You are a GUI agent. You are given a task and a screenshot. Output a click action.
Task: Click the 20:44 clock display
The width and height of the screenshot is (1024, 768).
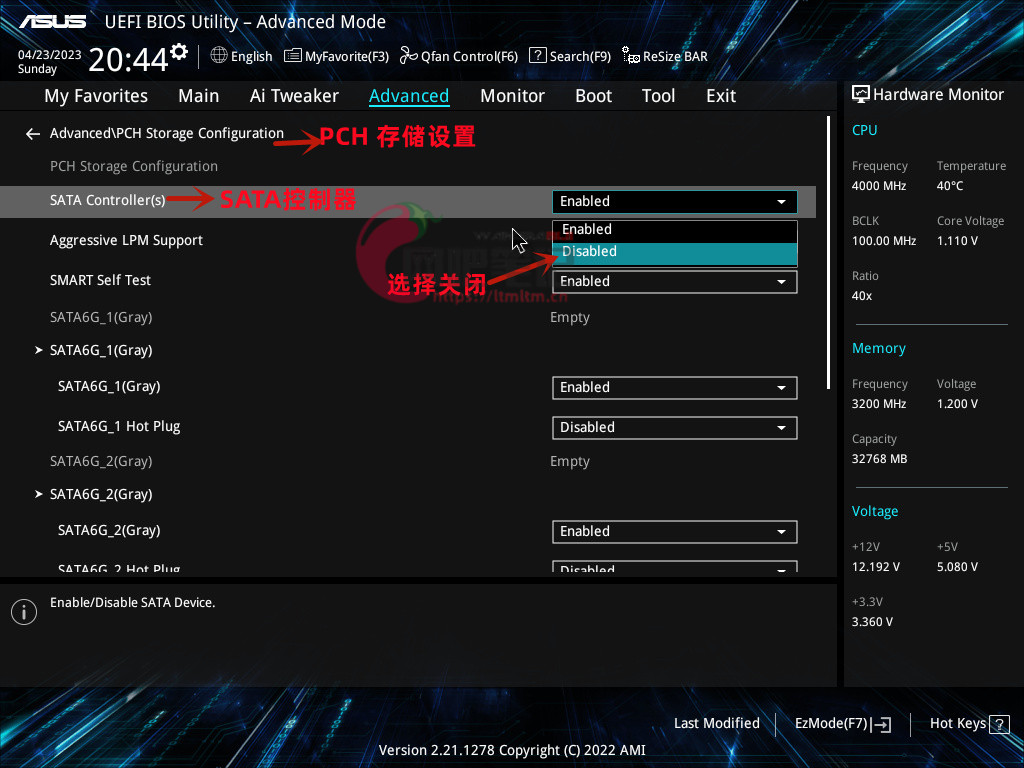pos(129,59)
